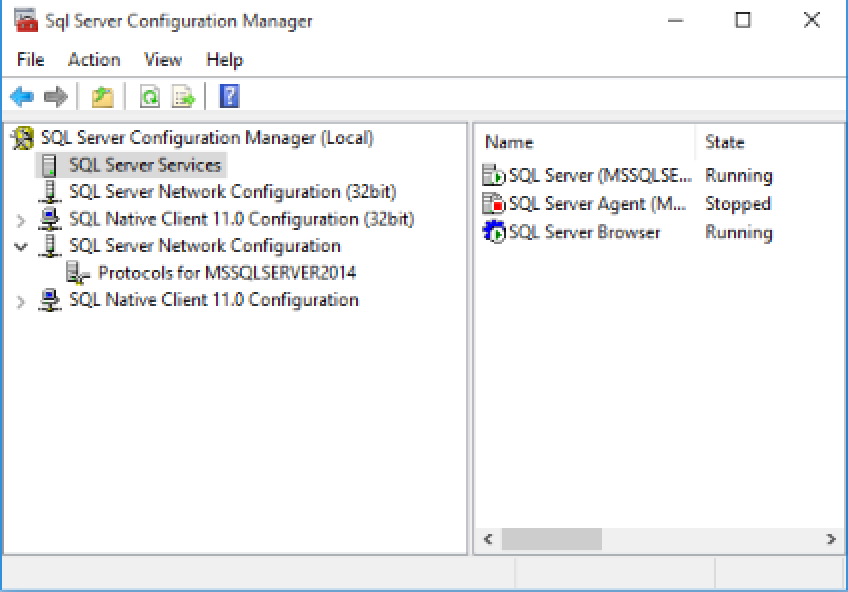Image resolution: width=848 pixels, height=592 pixels.
Task: Select Protocols for MSSQLSERVER2014
Action: point(227,273)
